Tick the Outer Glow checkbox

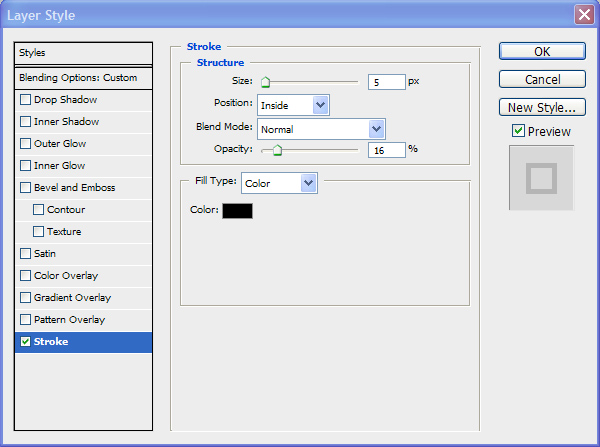(x=25, y=144)
